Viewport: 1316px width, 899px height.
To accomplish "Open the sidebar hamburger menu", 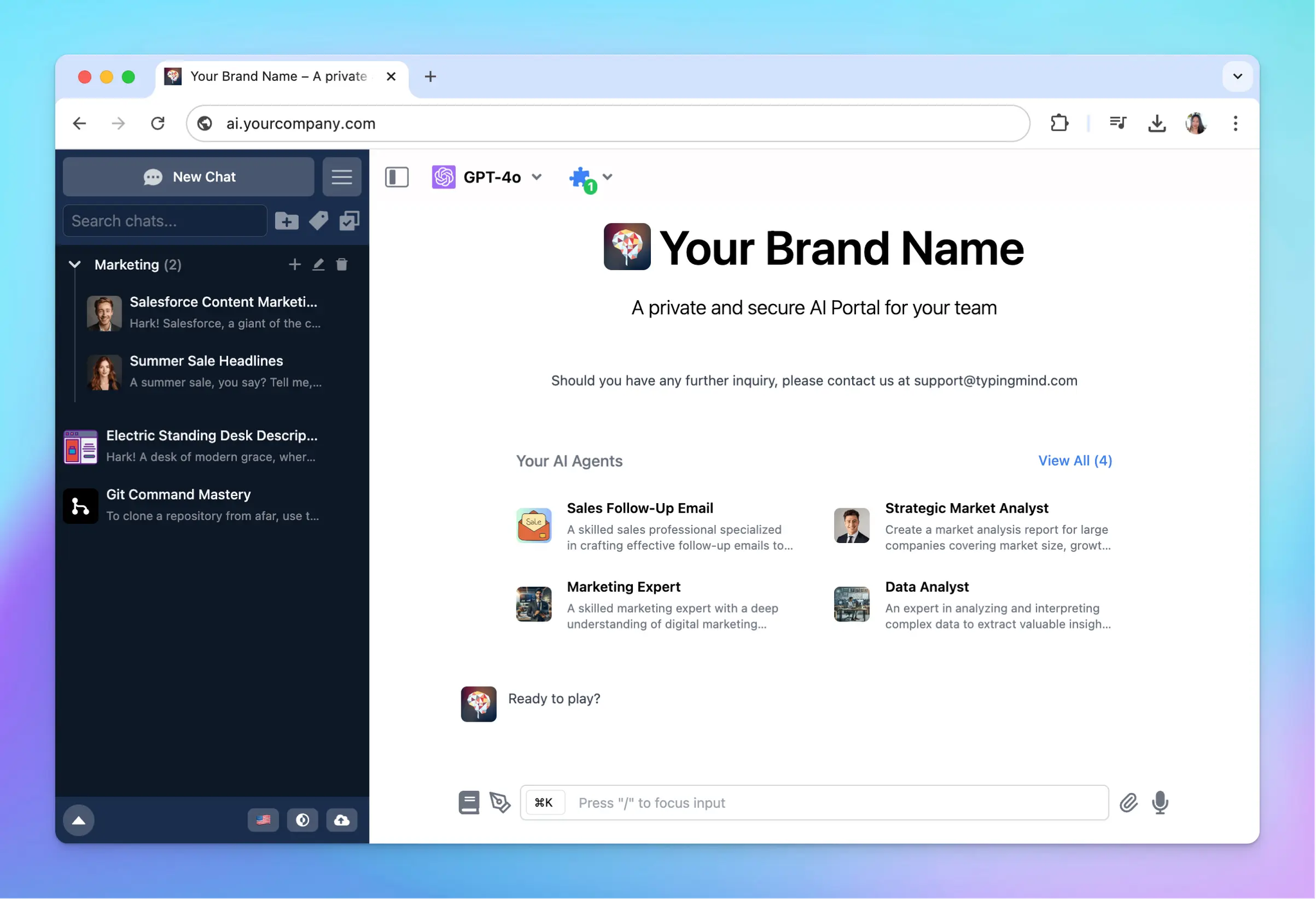I will point(342,177).
